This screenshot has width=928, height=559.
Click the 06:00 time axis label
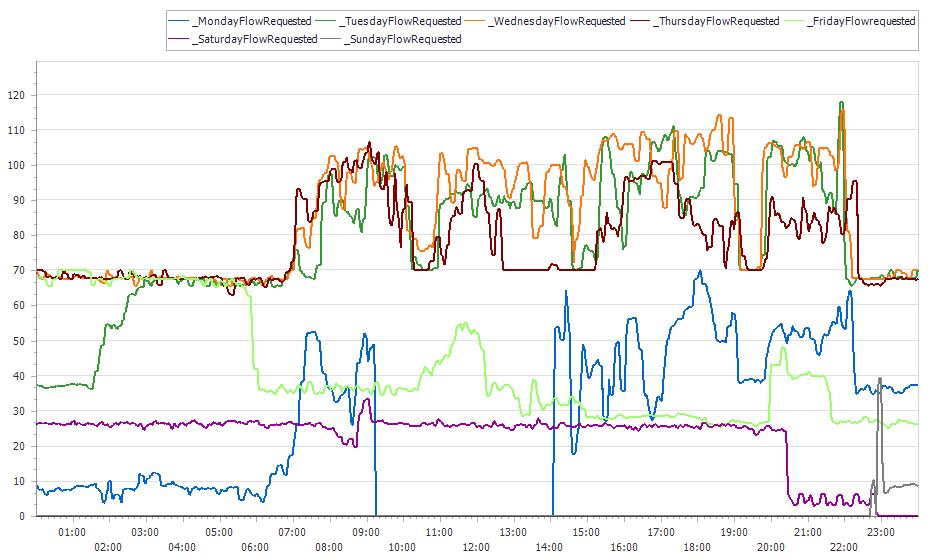tap(256, 547)
